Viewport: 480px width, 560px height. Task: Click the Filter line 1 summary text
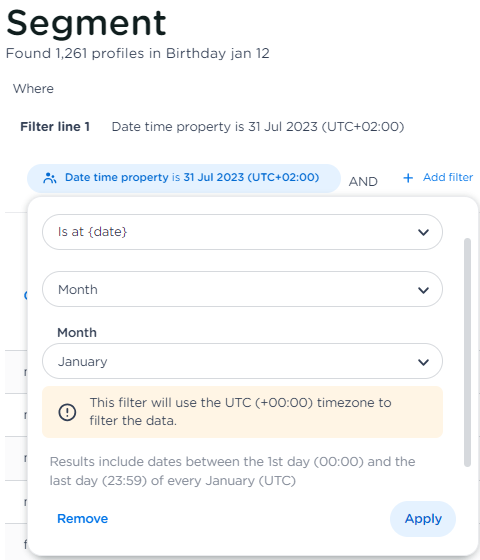(258, 127)
